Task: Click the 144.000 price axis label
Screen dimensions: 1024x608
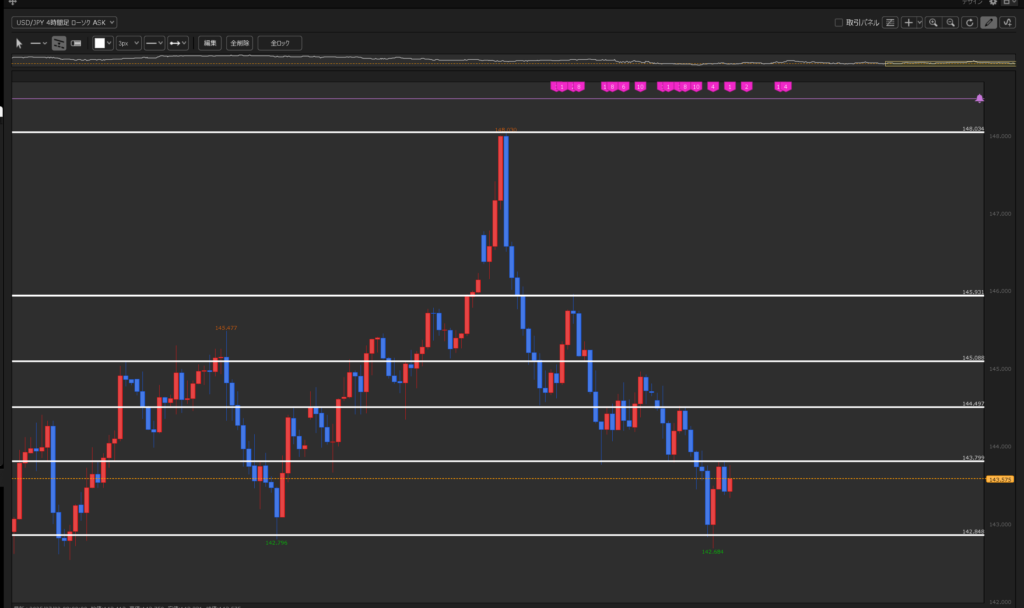Action: coord(1000,447)
